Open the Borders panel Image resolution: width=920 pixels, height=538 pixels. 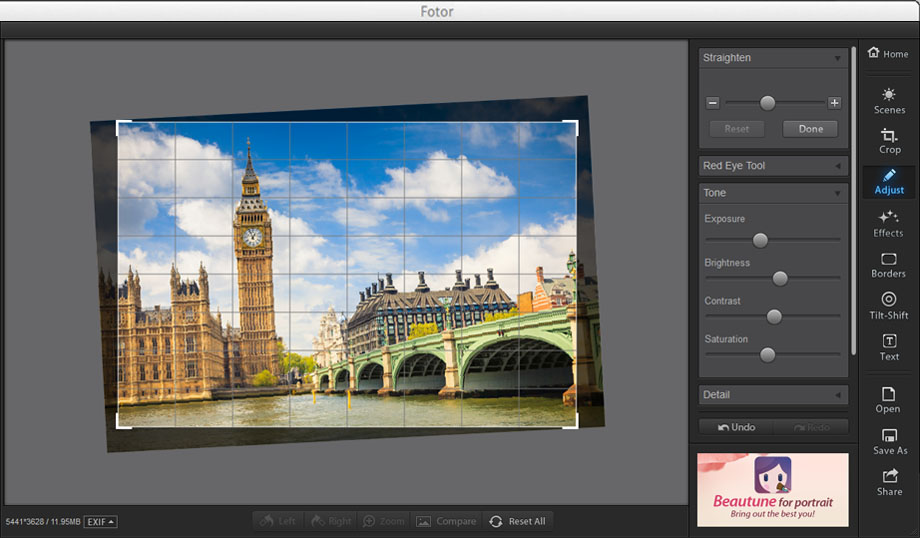888,264
